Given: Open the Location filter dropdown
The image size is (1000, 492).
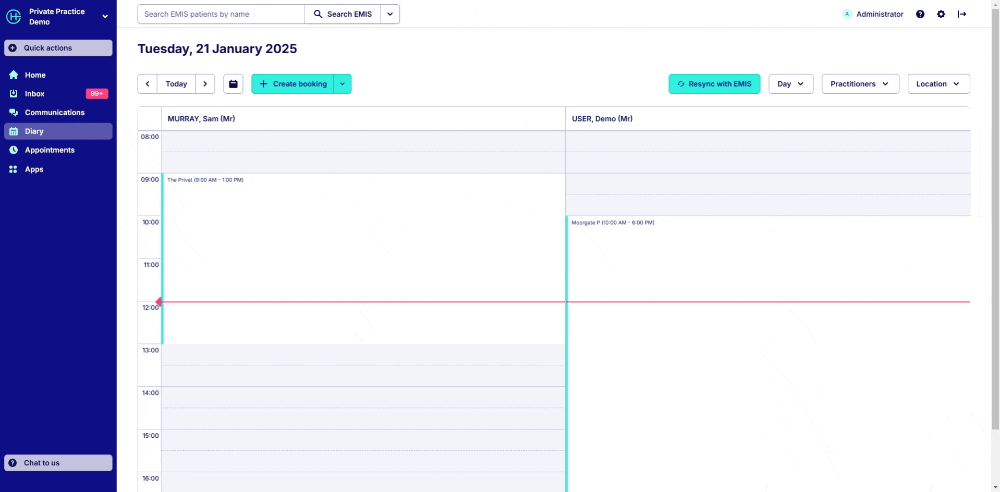Looking at the screenshot, I should [938, 84].
